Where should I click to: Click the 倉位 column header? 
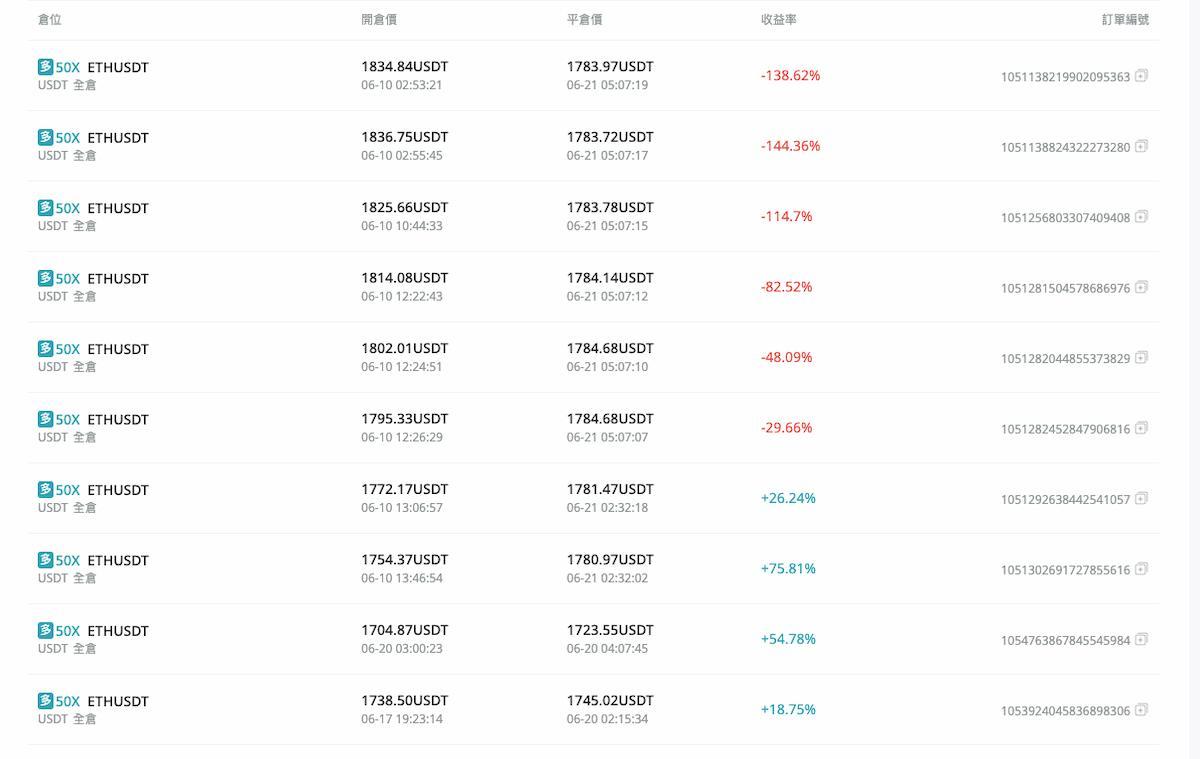coord(50,20)
